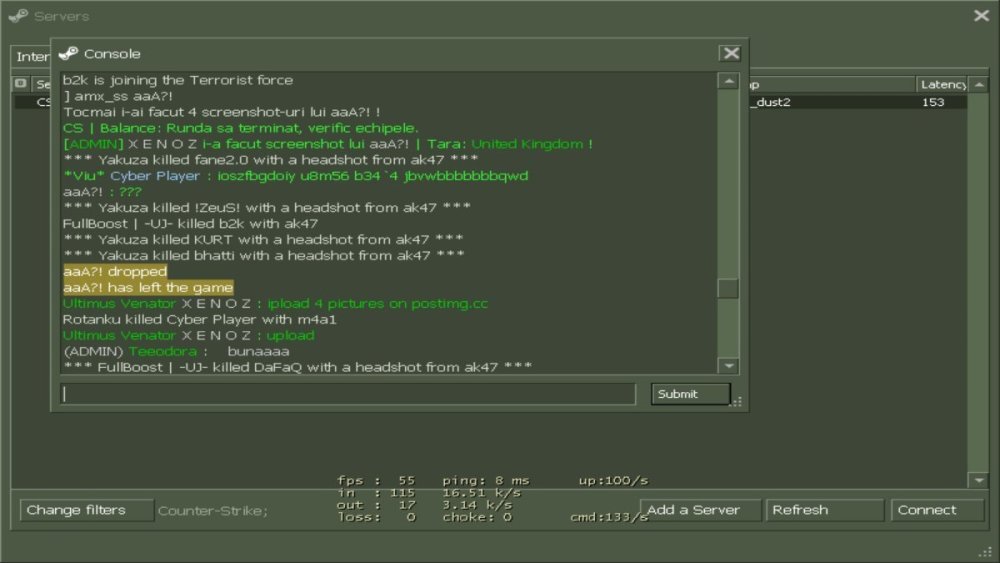This screenshot has width=1000, height=563.
Task: Switch to the Internet tab
Action: click(x=32, y=57)
